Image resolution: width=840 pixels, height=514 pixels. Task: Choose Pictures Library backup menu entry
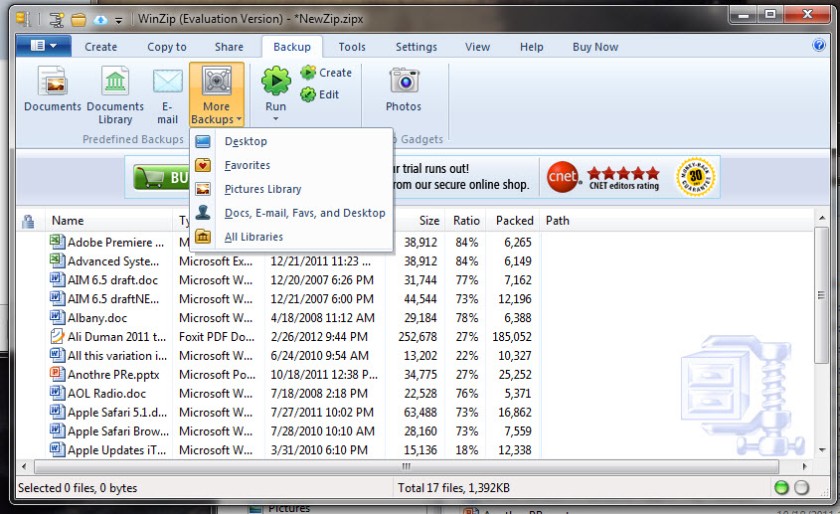tap(291, 189)
